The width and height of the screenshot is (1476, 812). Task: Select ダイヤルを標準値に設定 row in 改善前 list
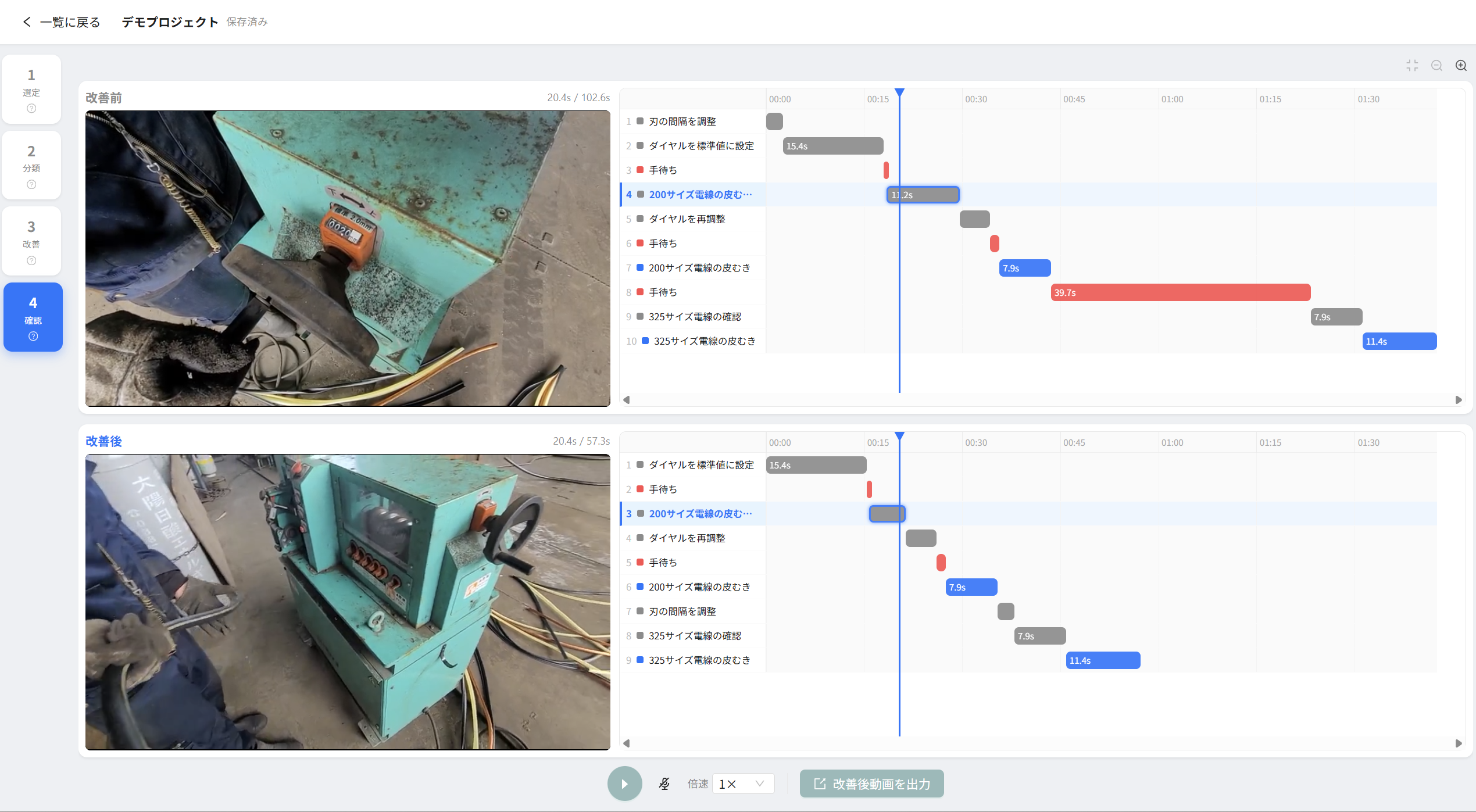(693, 146)
